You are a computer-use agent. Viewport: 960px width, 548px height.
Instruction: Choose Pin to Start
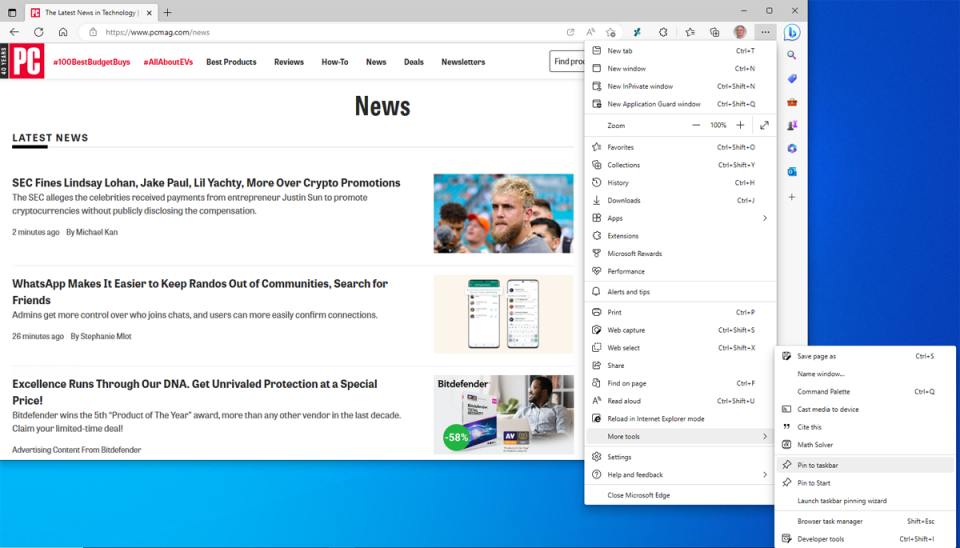click(865, 483)
